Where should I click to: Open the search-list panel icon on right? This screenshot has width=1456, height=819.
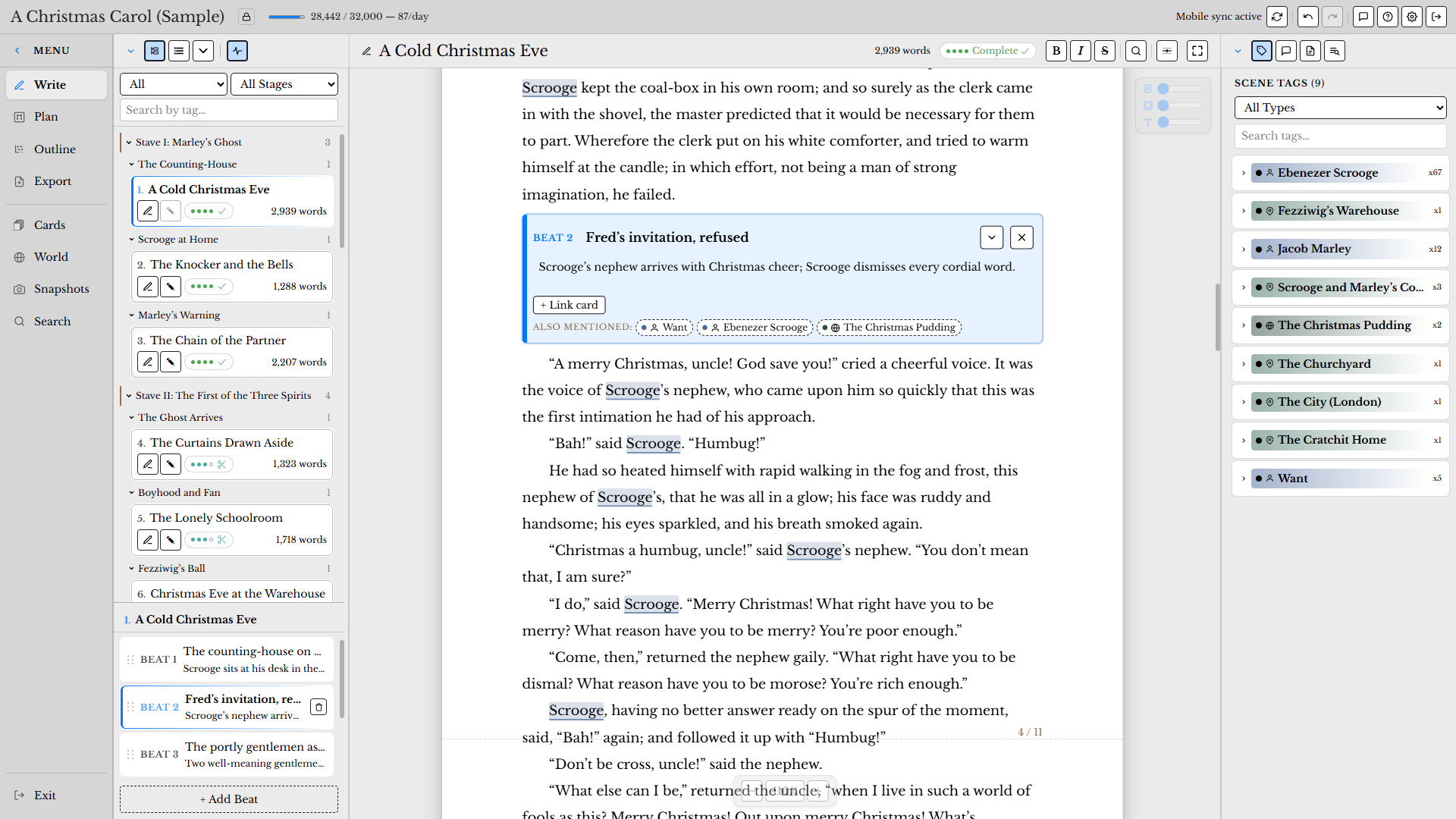(1335, 51)
